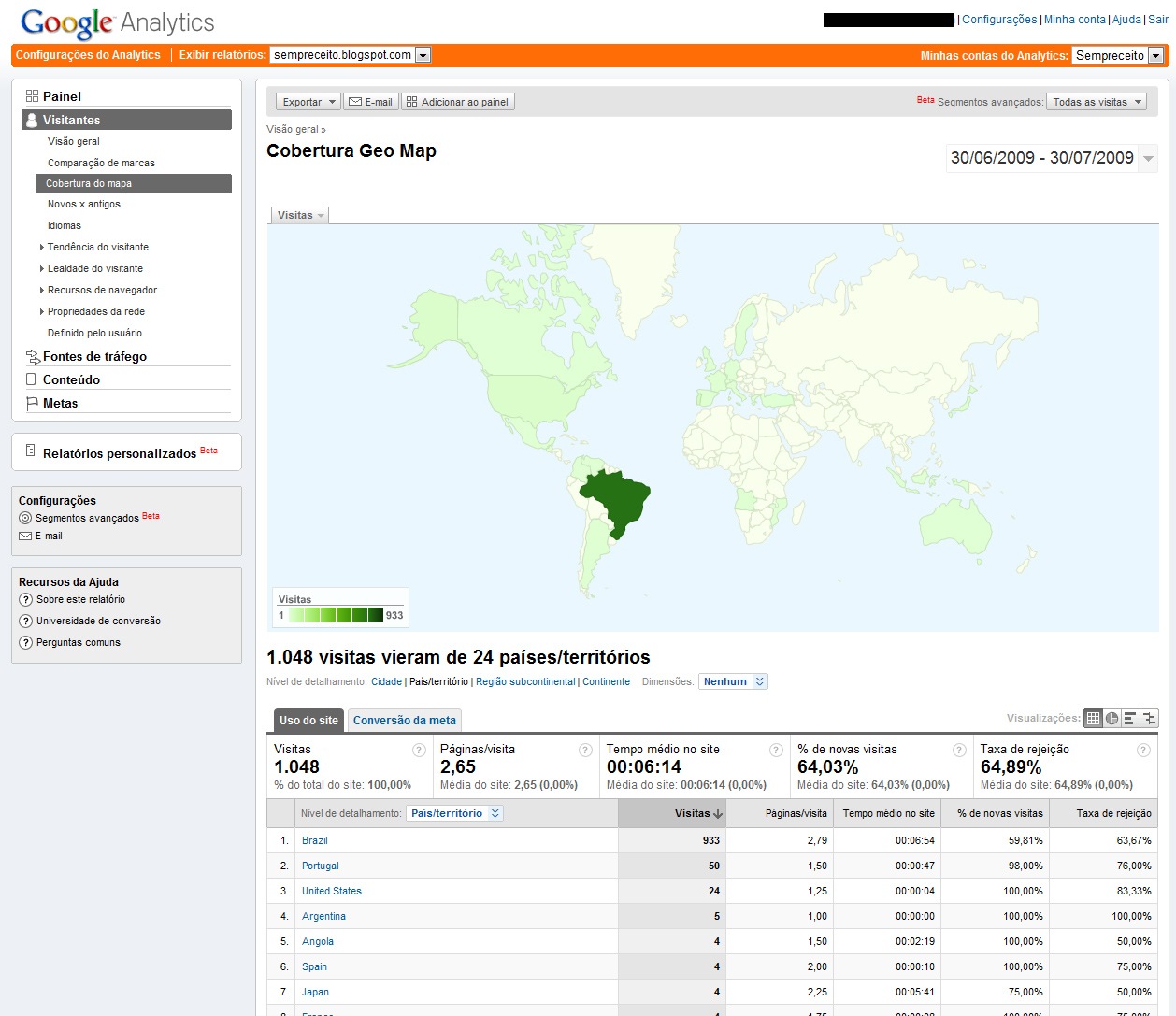Open Visão geral in Visitantes menu

[x=74, y=141]
